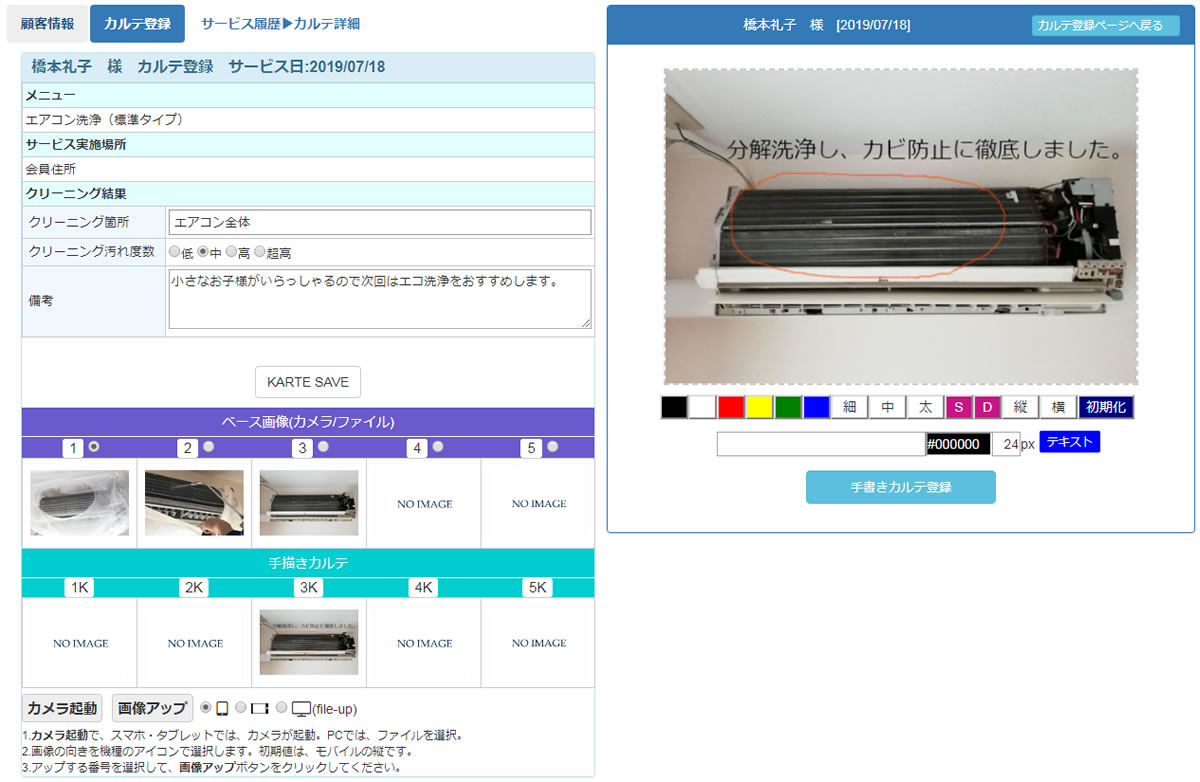Viewport: 1200px width, 782px height.
Task: Open the 顧客情報 tab
Action: [47, 23]
